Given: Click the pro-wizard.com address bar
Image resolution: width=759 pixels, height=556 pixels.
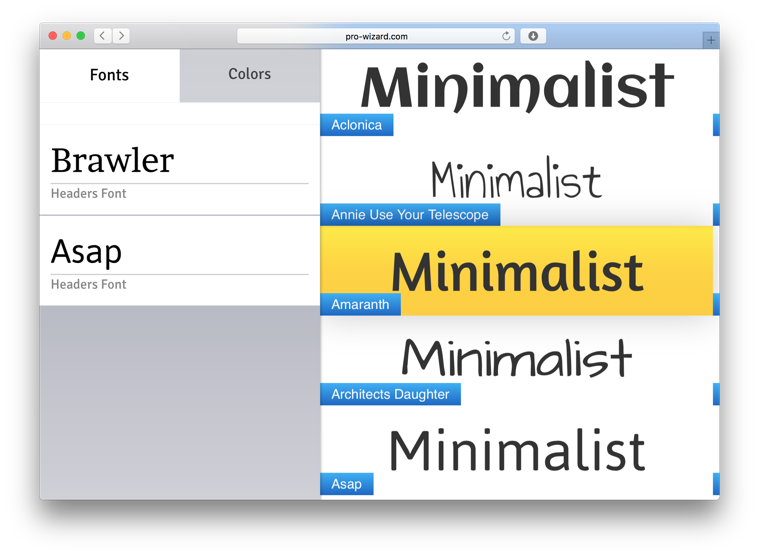Looking at the screenshot, I should pos(376,36).
